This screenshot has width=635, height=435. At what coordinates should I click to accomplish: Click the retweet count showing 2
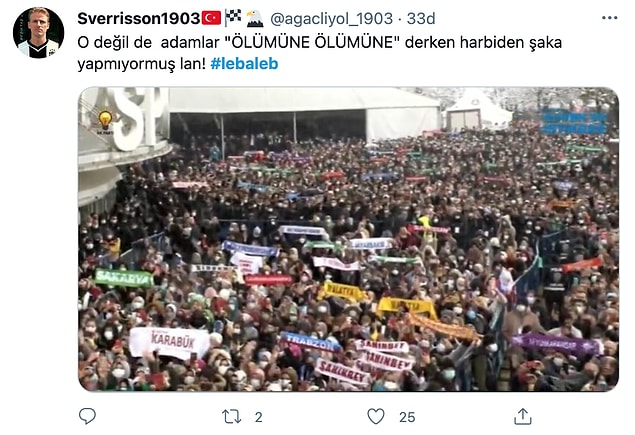(x=258, y=417)
